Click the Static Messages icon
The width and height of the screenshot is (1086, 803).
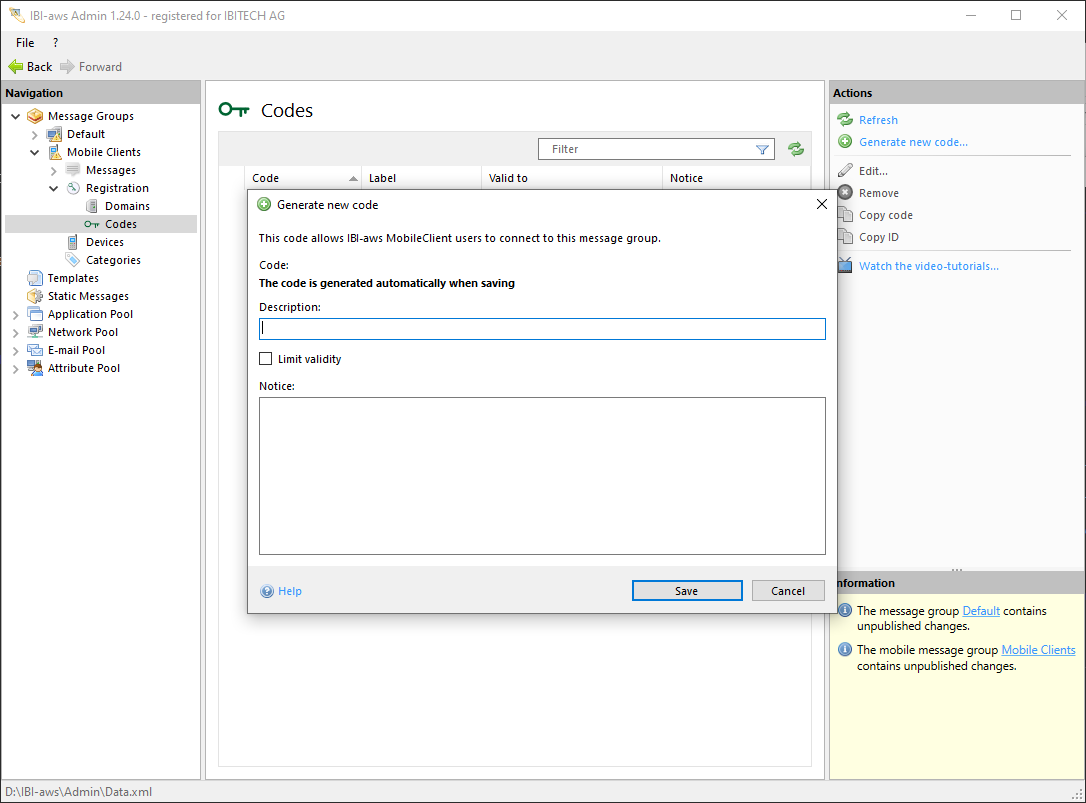click(35, 296)
